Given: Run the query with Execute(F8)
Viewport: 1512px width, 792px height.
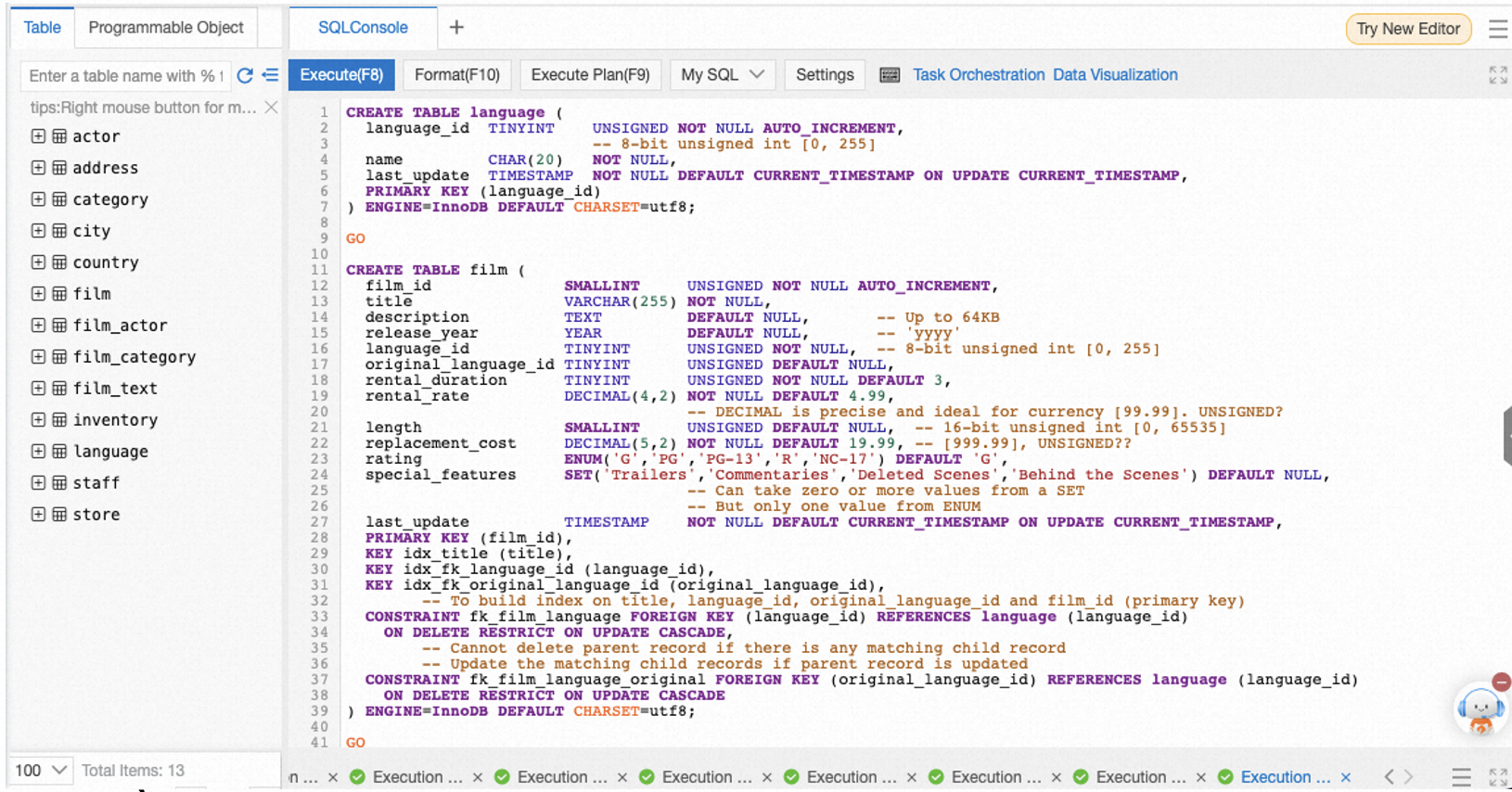Looking at the screenshot, I should click(341, 75).
